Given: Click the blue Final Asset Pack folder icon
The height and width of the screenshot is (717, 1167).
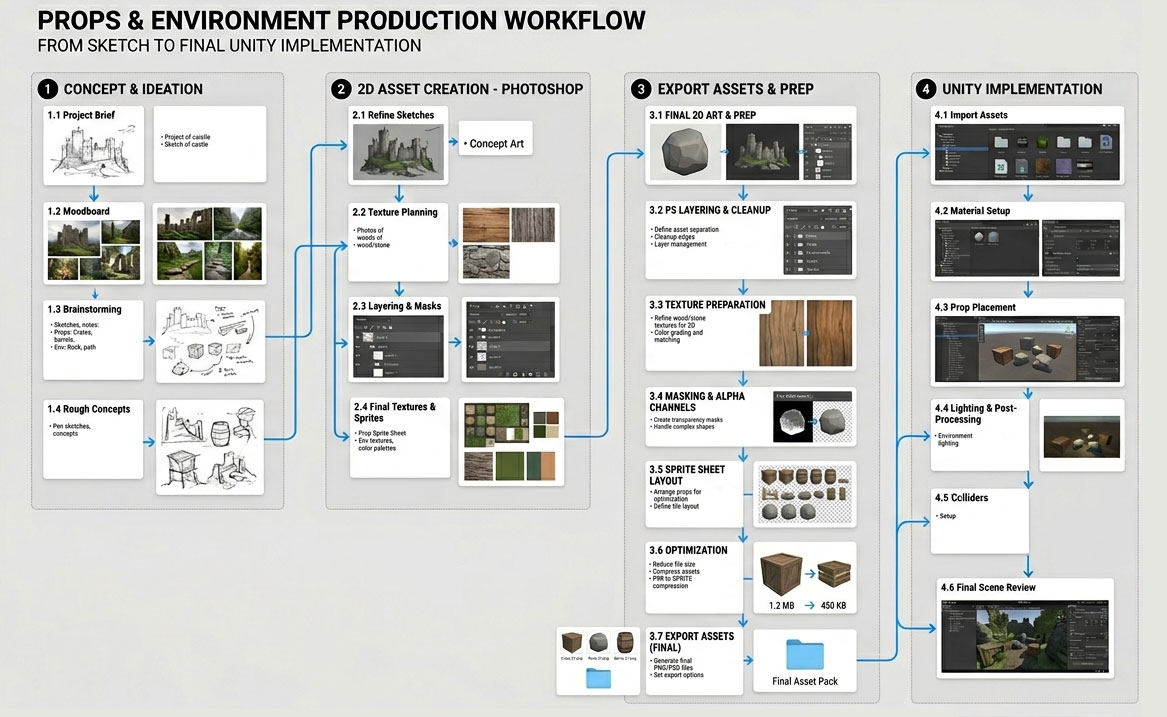Looking at the screenshot, I should (x=805, y=655).
